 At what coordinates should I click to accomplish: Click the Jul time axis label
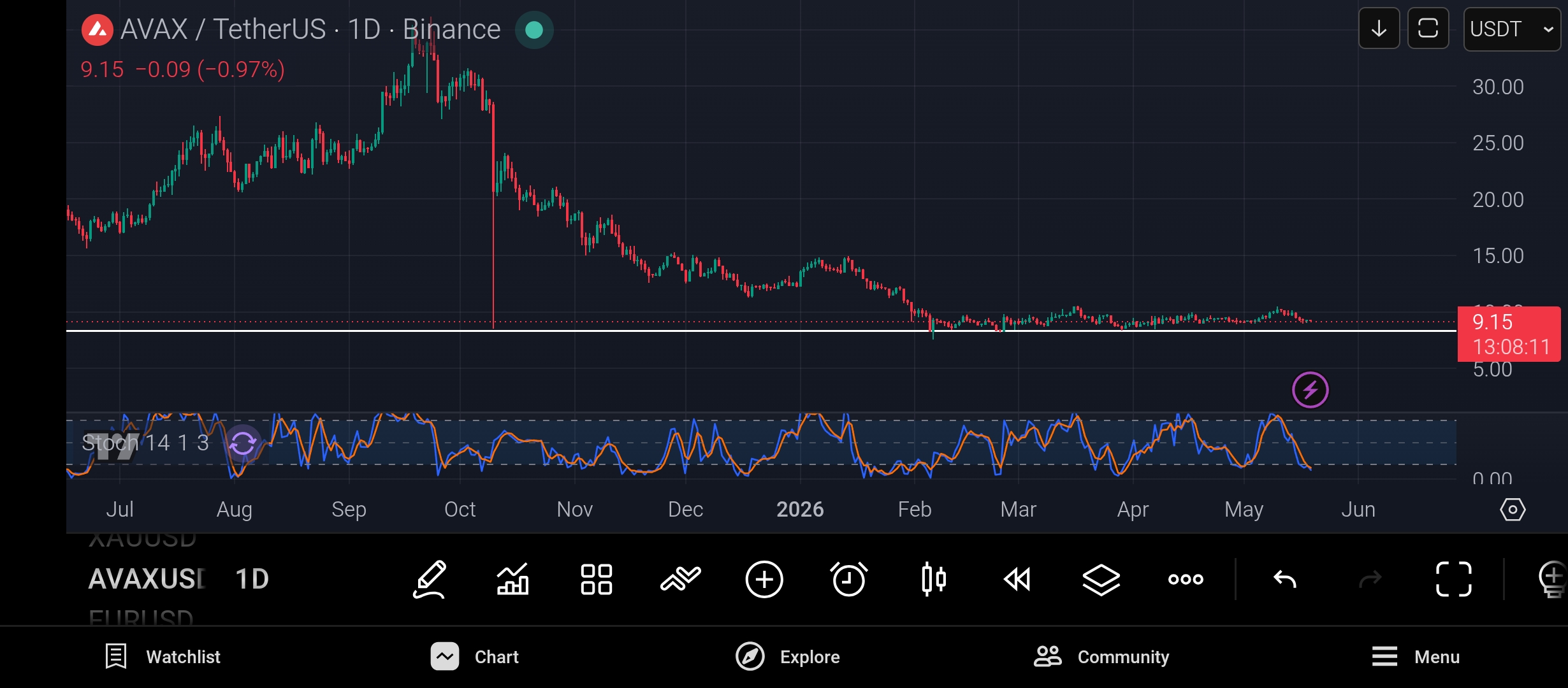click(x=120, y=510)
